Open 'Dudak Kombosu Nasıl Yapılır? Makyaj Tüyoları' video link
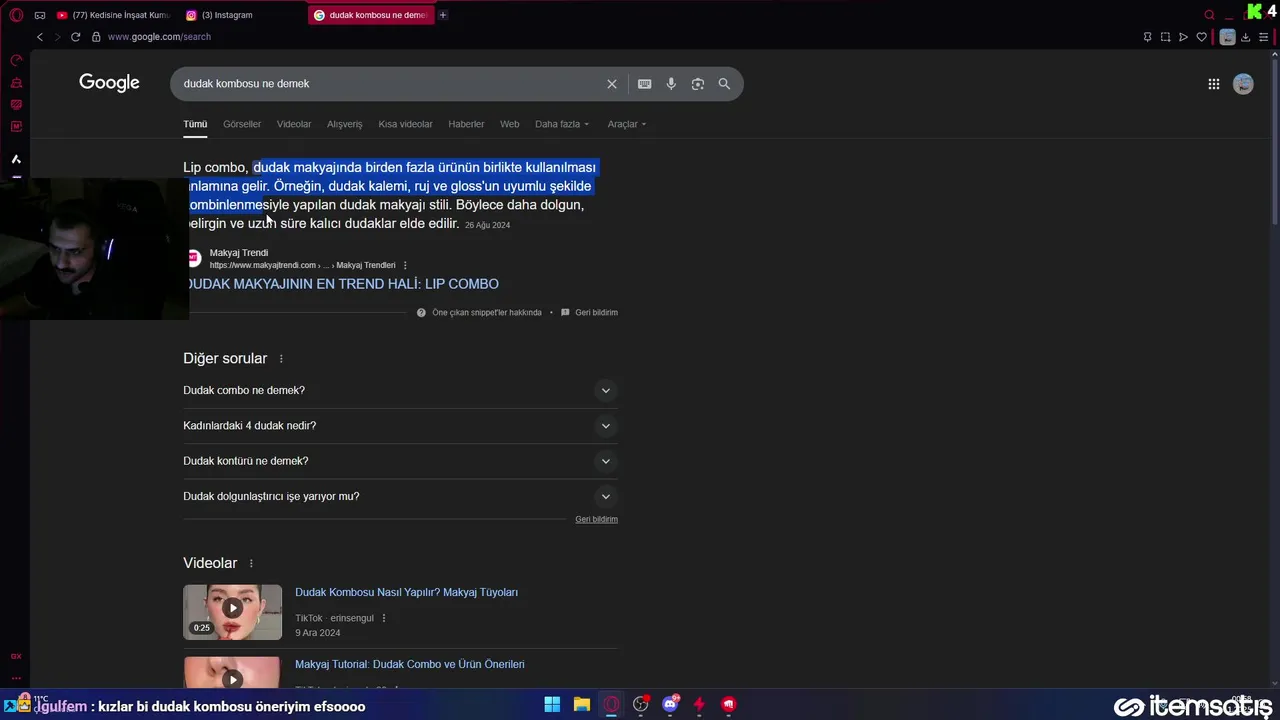Screen dimensions: 1280x720 [x=406, y=593]
